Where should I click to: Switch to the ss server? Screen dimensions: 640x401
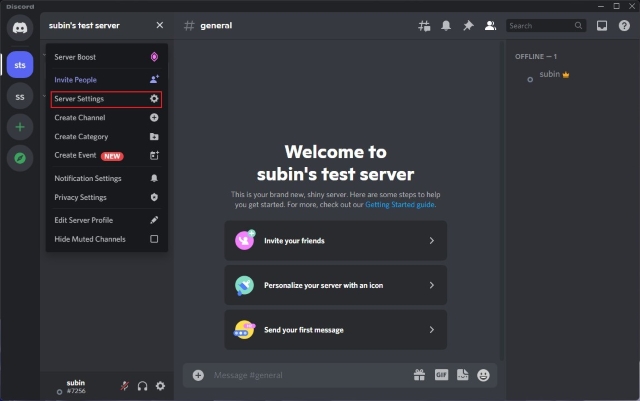tap(20, 96)
